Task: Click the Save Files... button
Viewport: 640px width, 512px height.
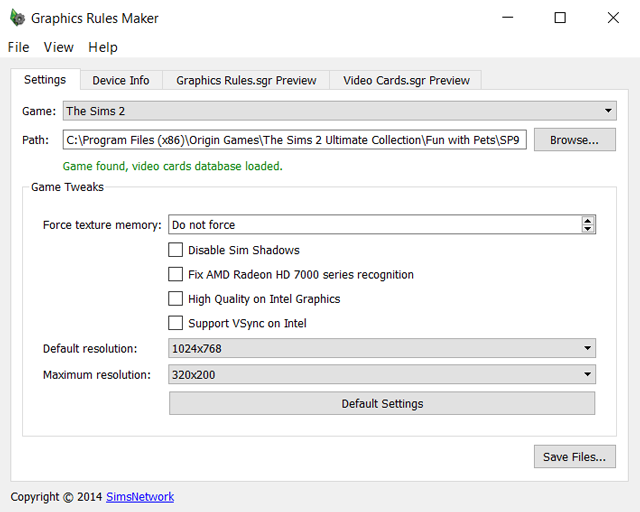Action: 574,456
